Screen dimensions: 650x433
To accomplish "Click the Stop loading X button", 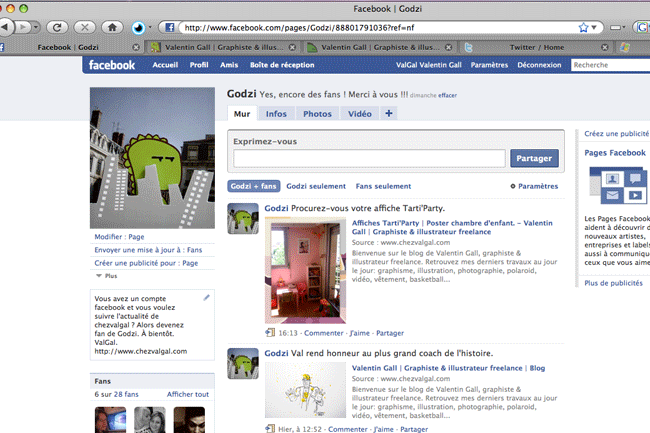I will click(85, 27).
